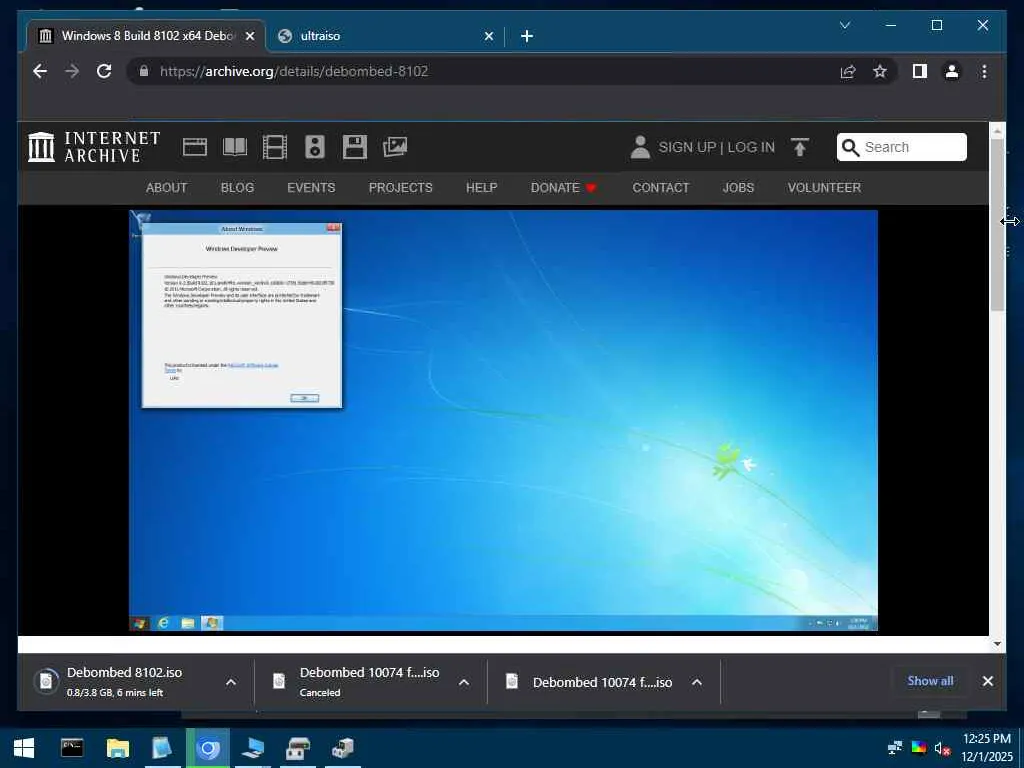Expand options for Debombed 8102.iso download
Viewport: 1024px width, 768px height.
231,682
